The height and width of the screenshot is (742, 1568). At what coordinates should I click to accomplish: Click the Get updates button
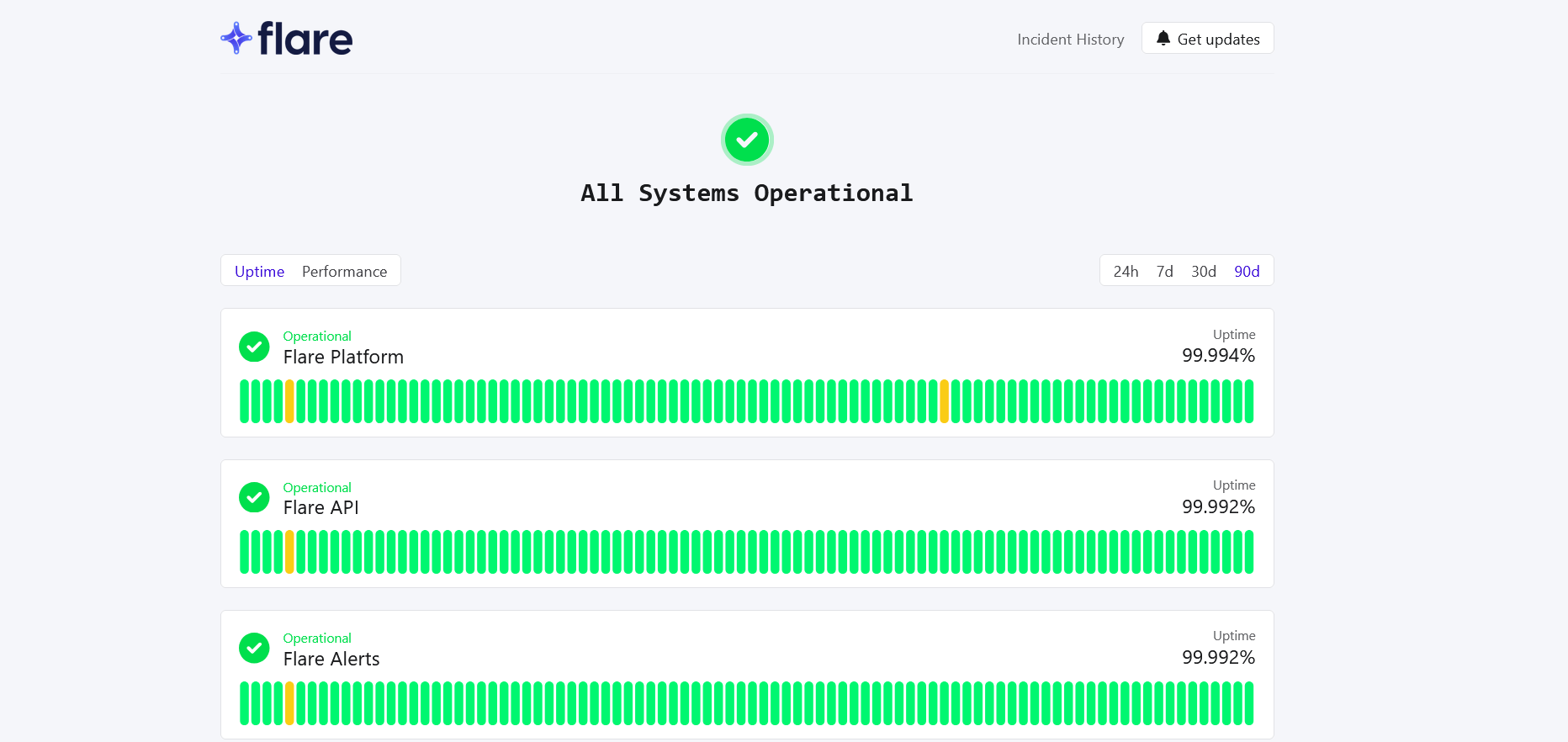[x=1207, y=39]
